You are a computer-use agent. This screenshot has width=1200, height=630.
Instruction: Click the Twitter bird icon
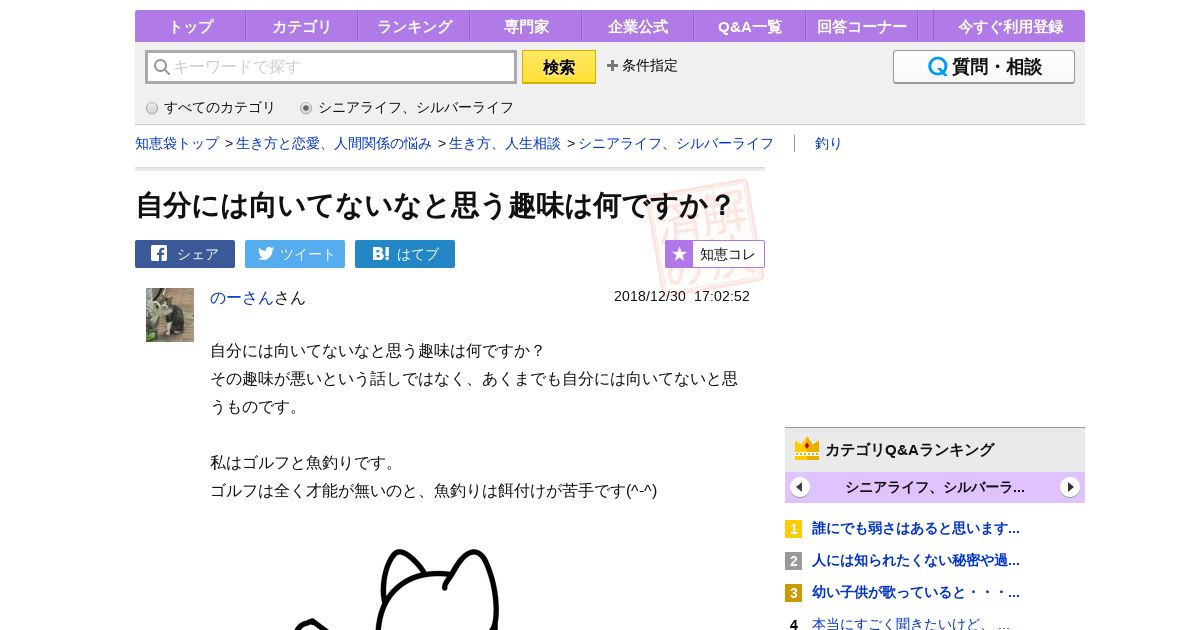pyautogui.click(x=265, y=253)
